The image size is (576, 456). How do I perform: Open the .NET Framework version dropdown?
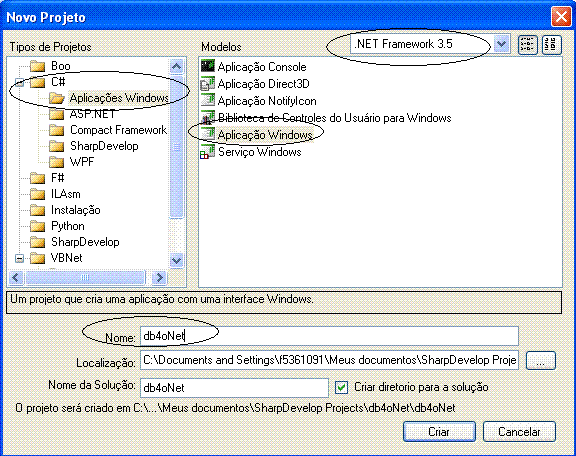tap(501, 44)
